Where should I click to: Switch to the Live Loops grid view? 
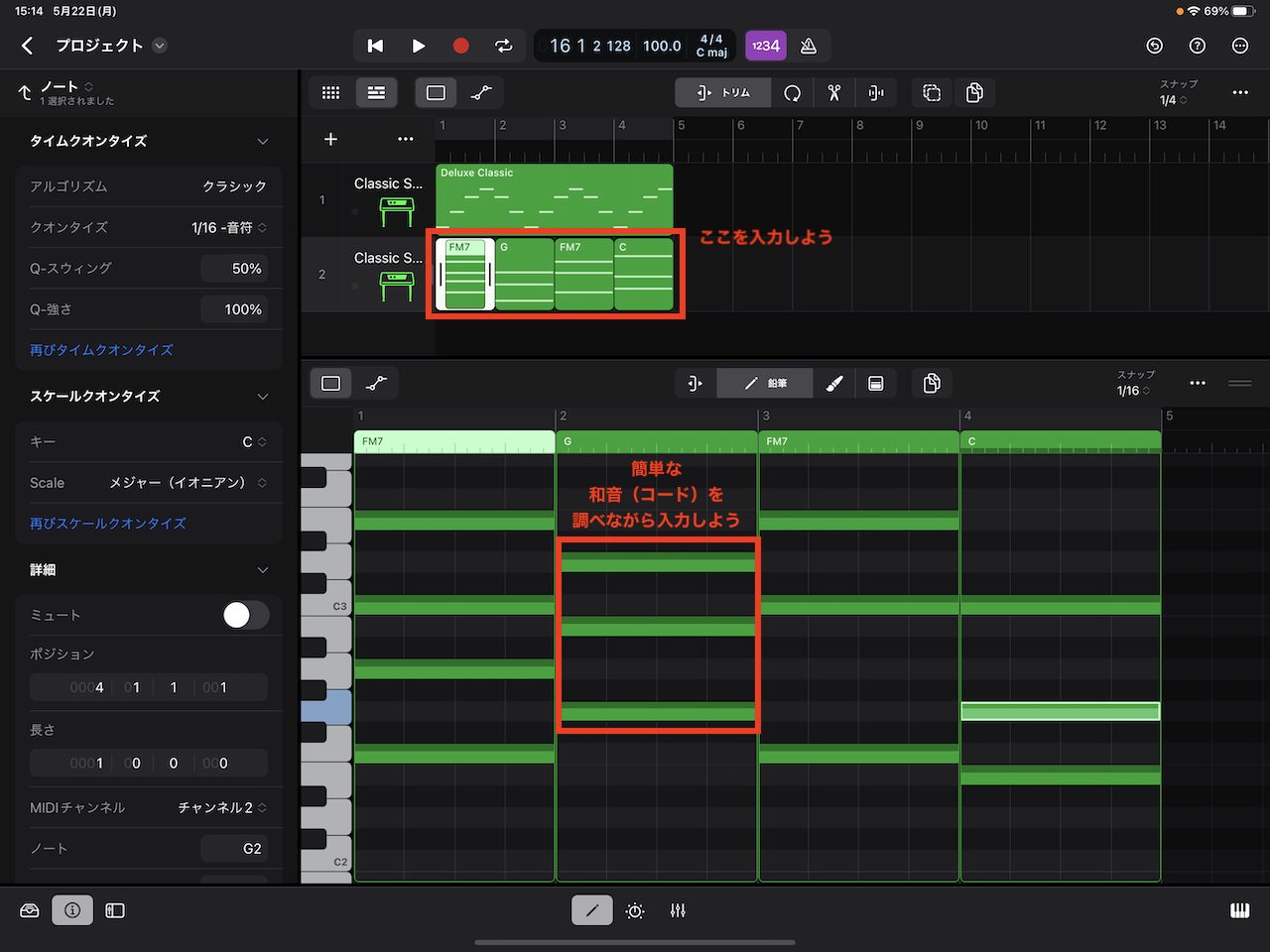click(331, 92)
